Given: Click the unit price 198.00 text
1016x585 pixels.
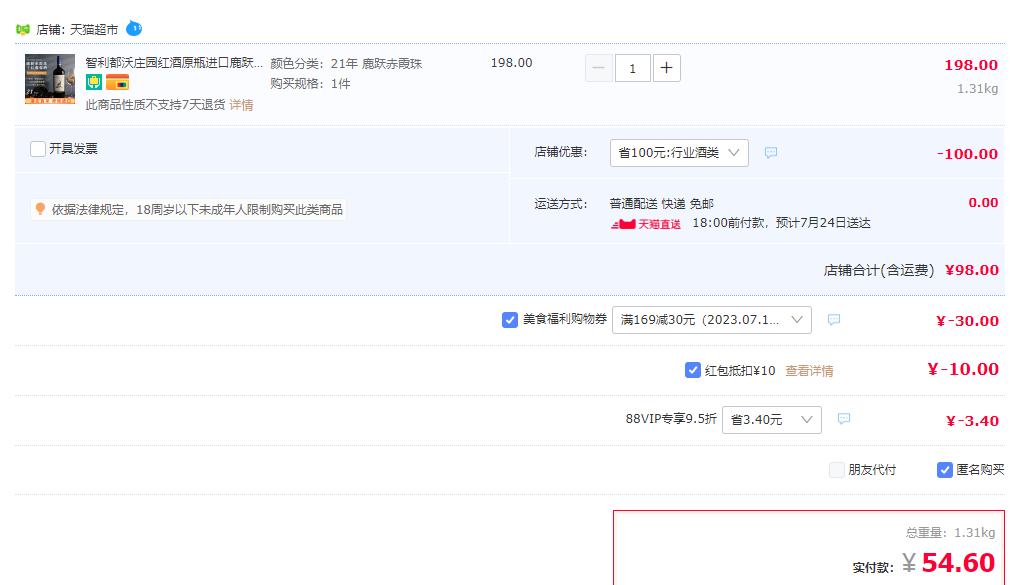Looking at the screenshot, I should coord(511,63).
